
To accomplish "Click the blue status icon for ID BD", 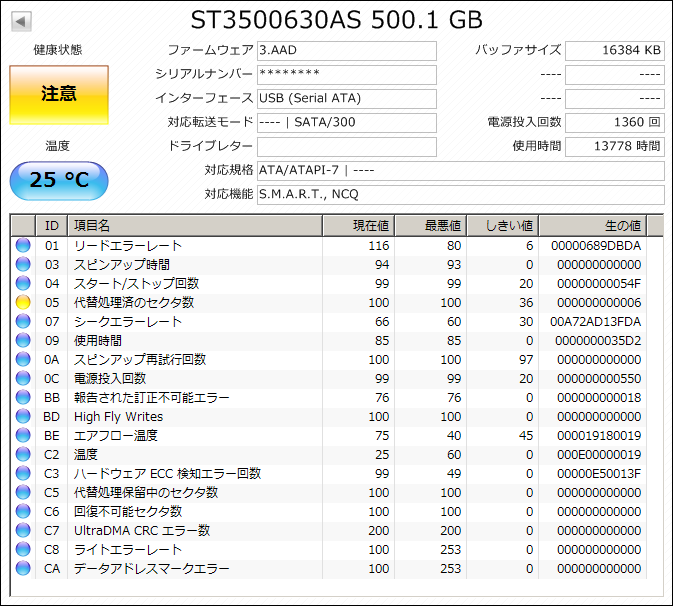I will point(23,416).
